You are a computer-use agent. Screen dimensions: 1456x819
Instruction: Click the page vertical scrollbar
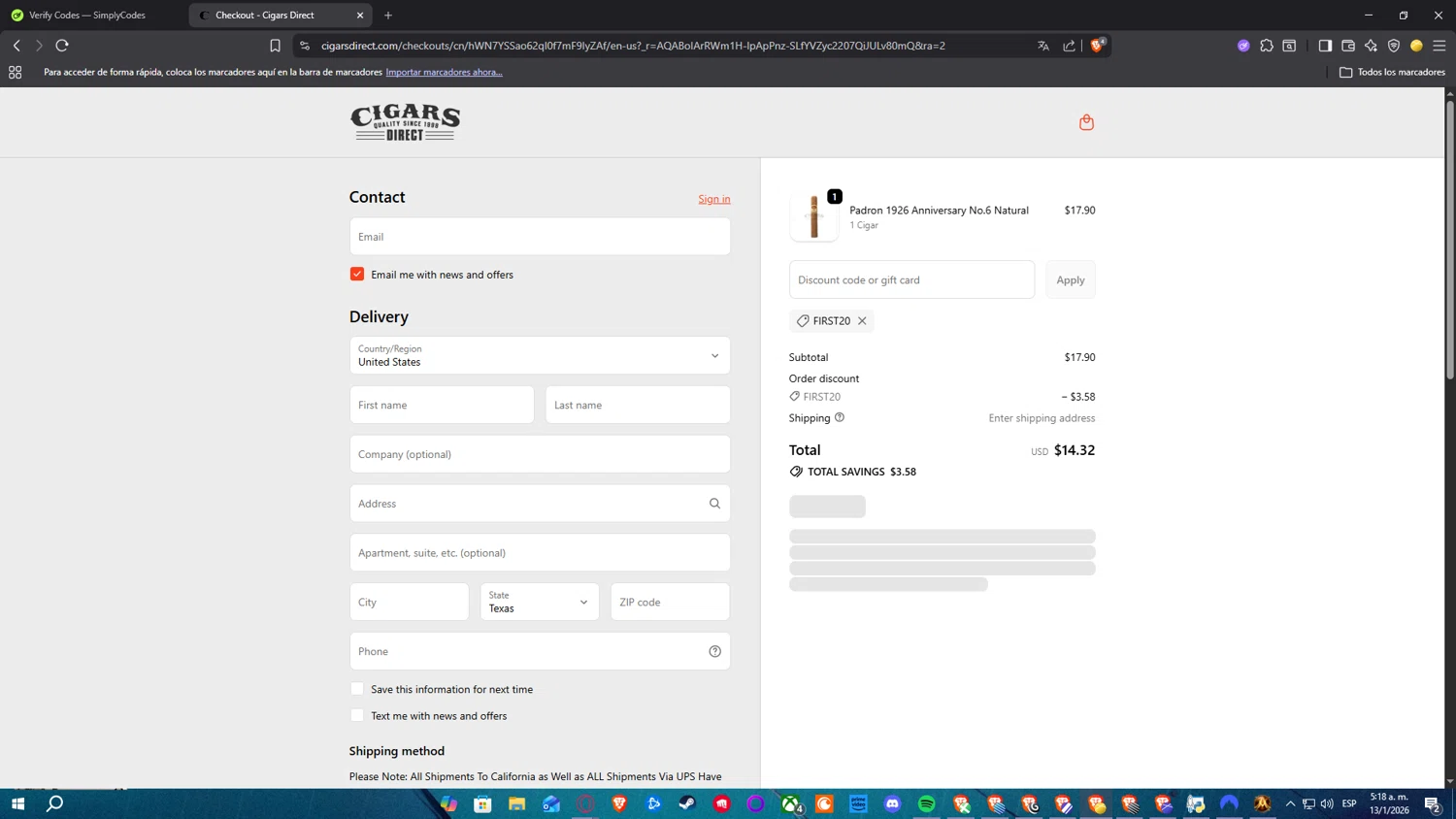(x=1450, y=238)
